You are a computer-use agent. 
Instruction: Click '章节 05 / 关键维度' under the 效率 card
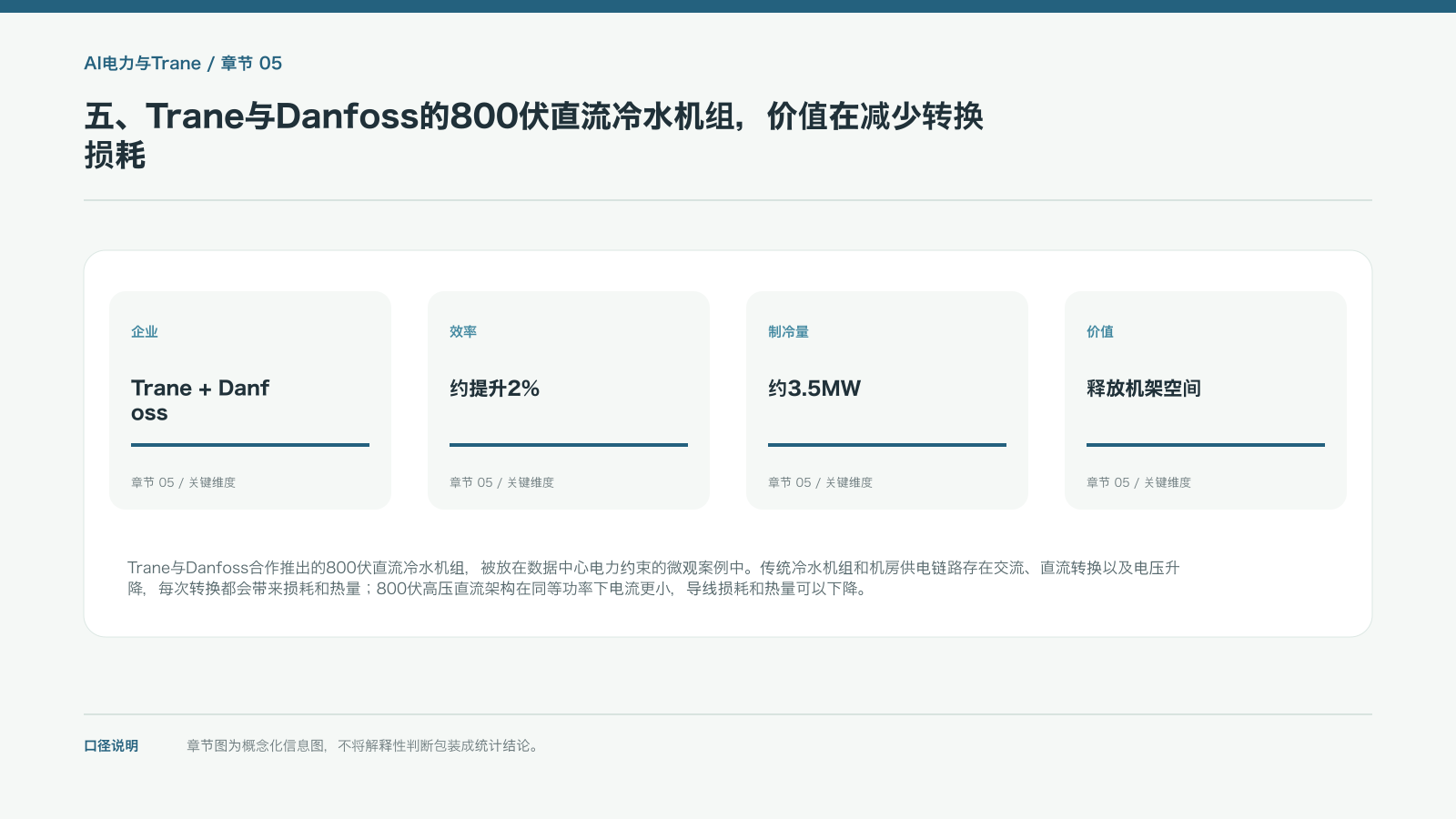pos(501,482)
